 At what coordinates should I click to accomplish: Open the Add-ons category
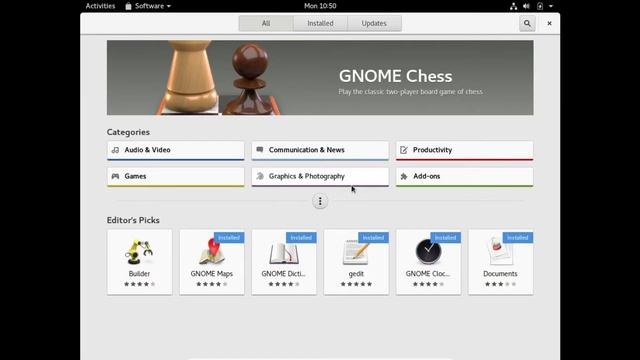[464, 177]
